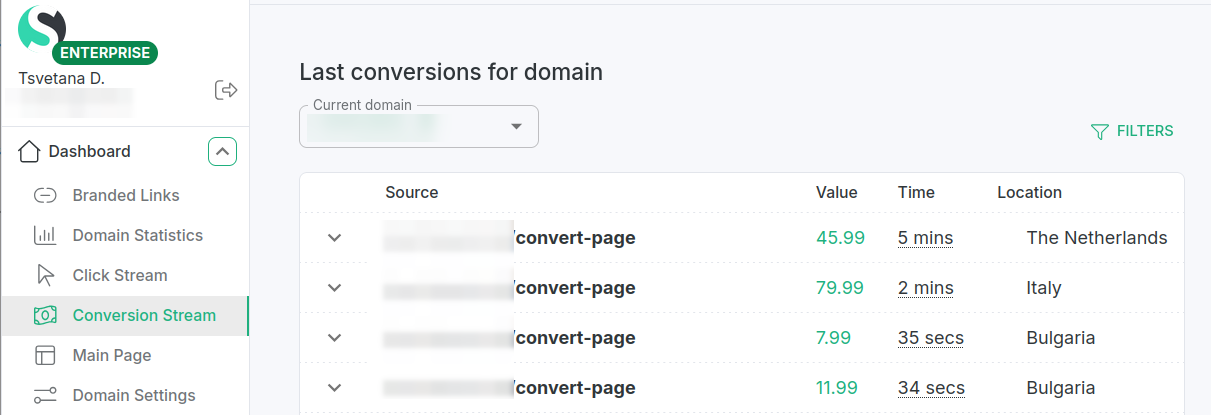
Task: Click the Domain Statistics bar chart icon
Action: click(x=45, y=236)
